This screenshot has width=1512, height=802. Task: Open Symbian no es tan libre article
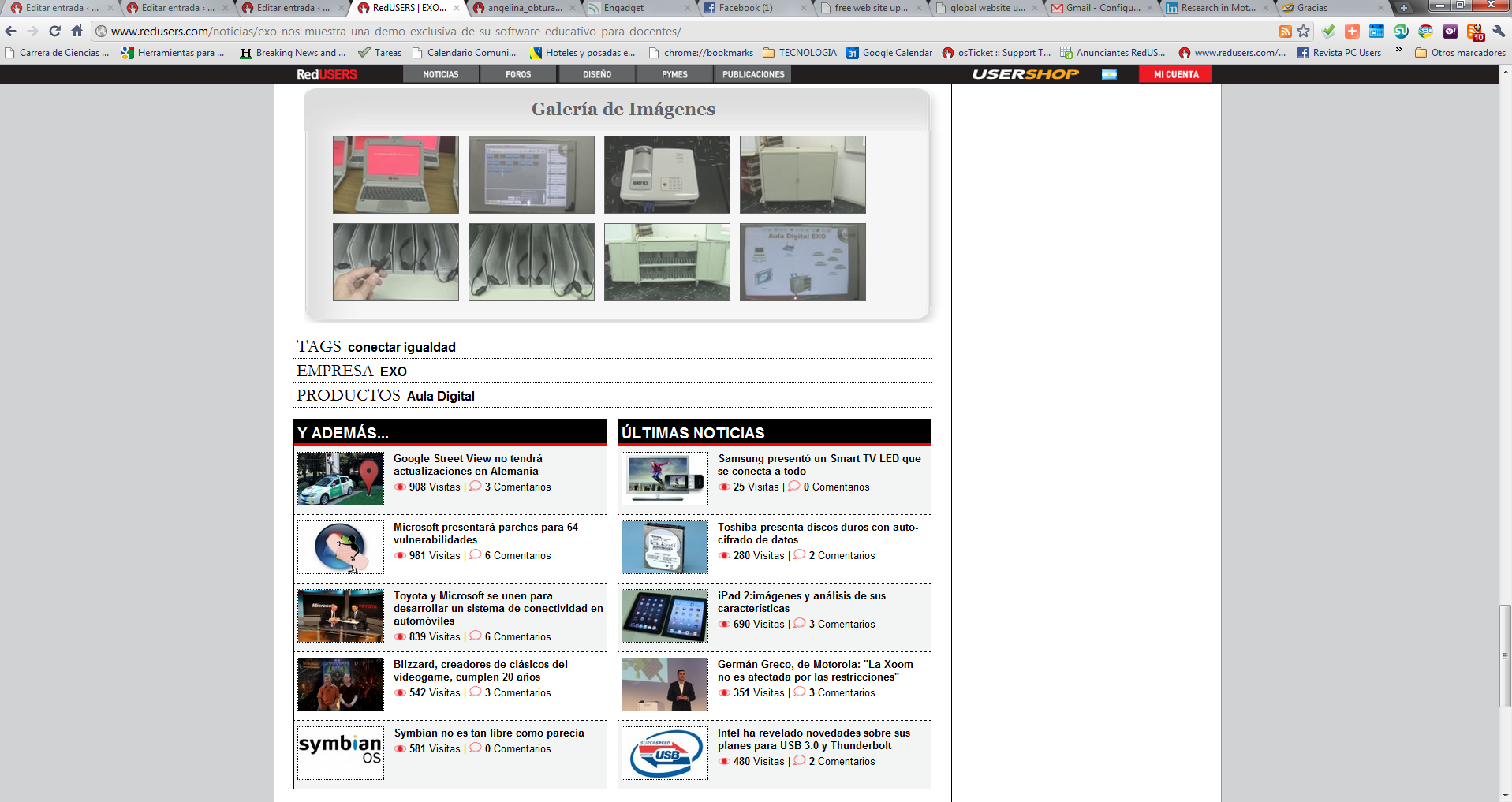[x=489, y=733]
